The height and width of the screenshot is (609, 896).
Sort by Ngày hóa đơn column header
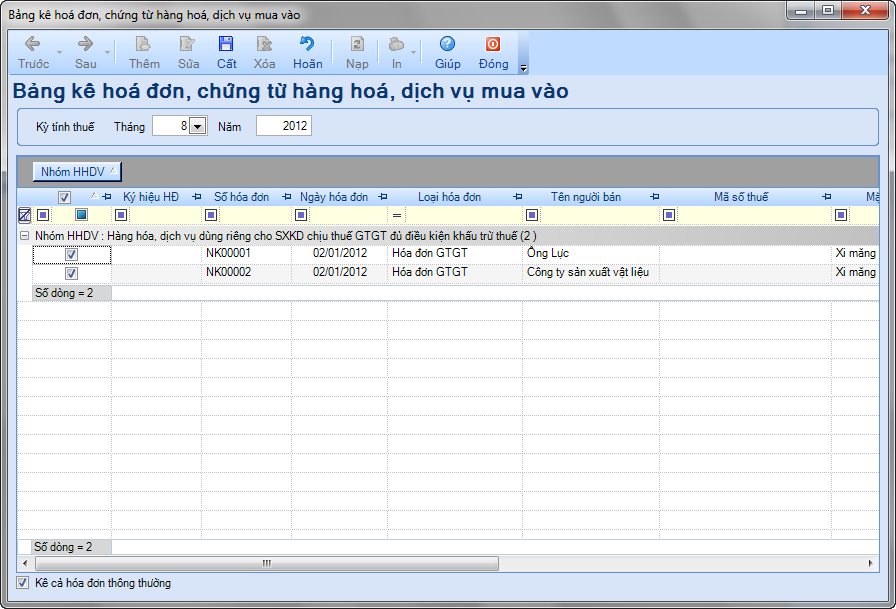[334, 197]
